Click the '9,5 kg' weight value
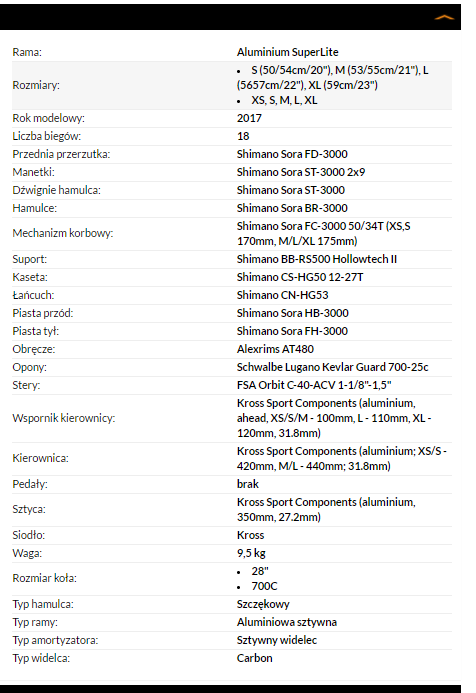The image size is (476, 693). [251, 553]
